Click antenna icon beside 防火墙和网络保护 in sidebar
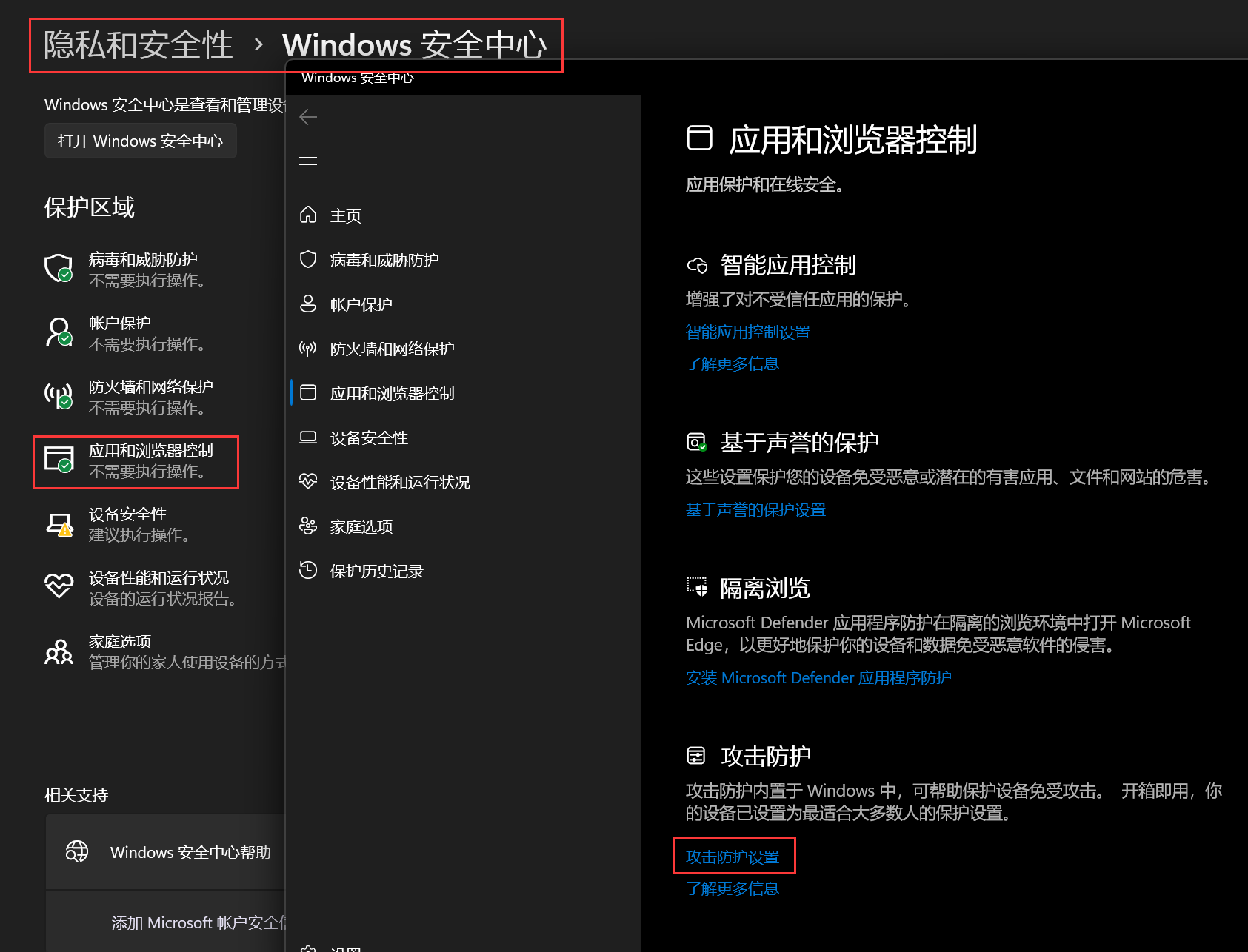This screenshot has height=952, width=1248. (x=308, y=348)
